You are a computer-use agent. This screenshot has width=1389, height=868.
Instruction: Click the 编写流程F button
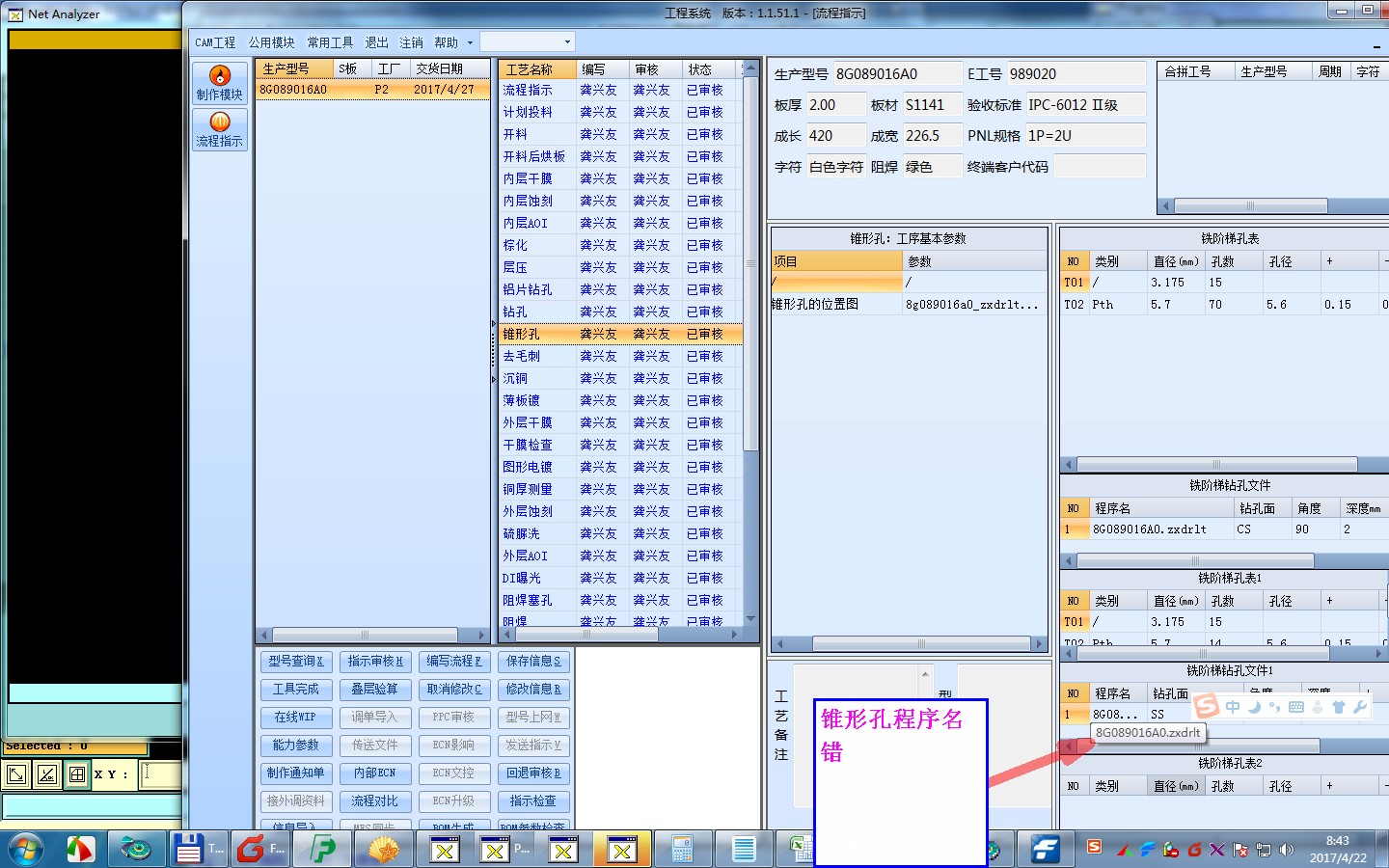454,662
